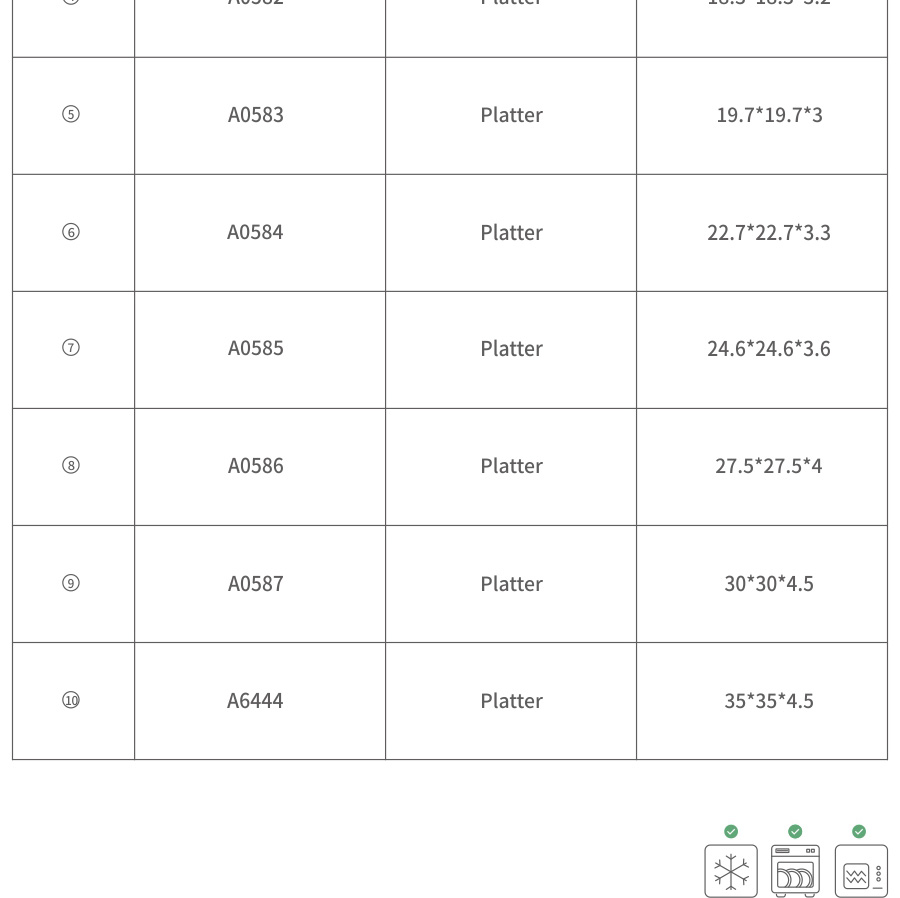Select model code A0583
Image resolution: width=900 pixels, height=898 pixels.
tap(256, 115)
